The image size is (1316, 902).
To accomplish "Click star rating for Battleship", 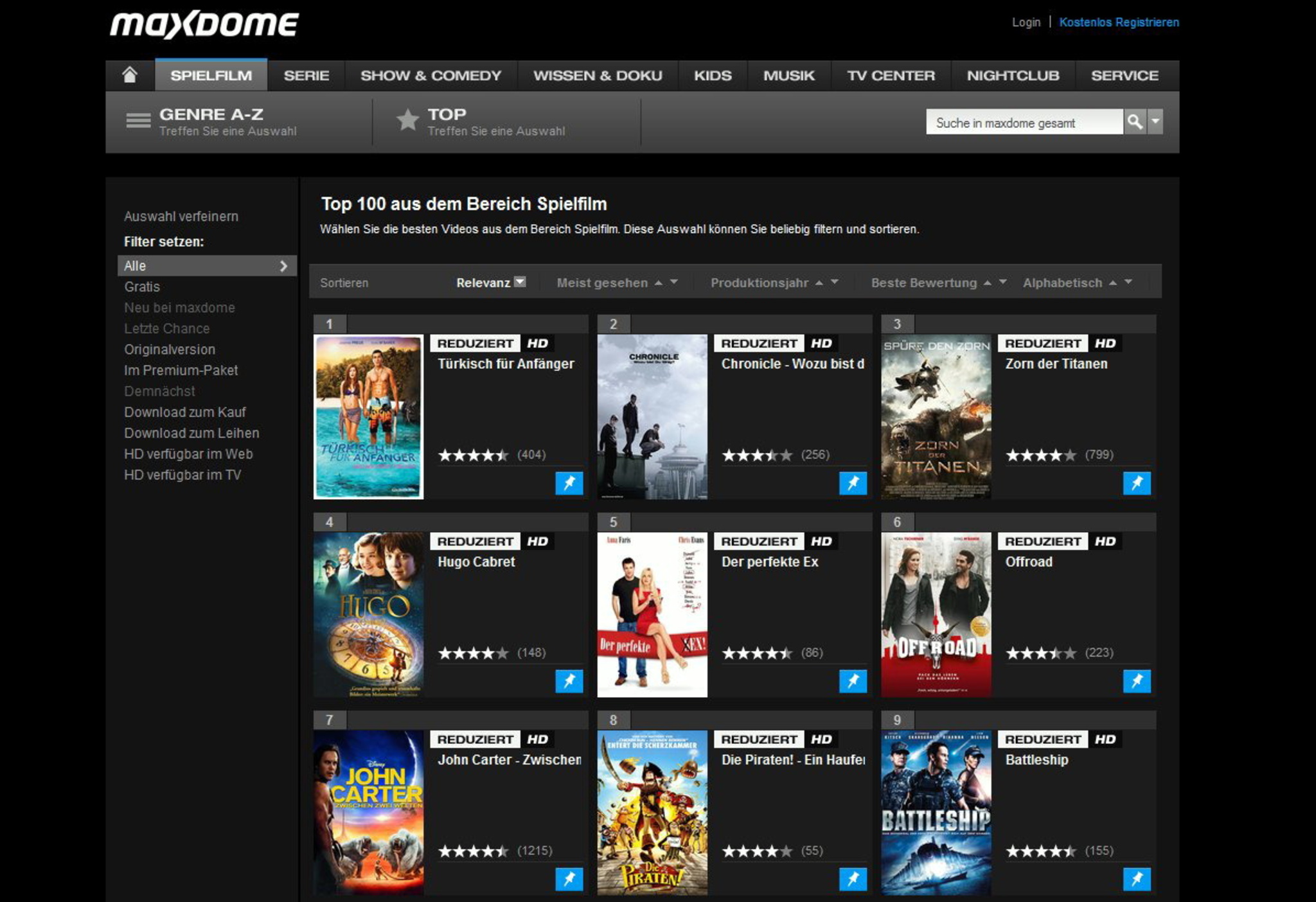I will point(1040,851).
